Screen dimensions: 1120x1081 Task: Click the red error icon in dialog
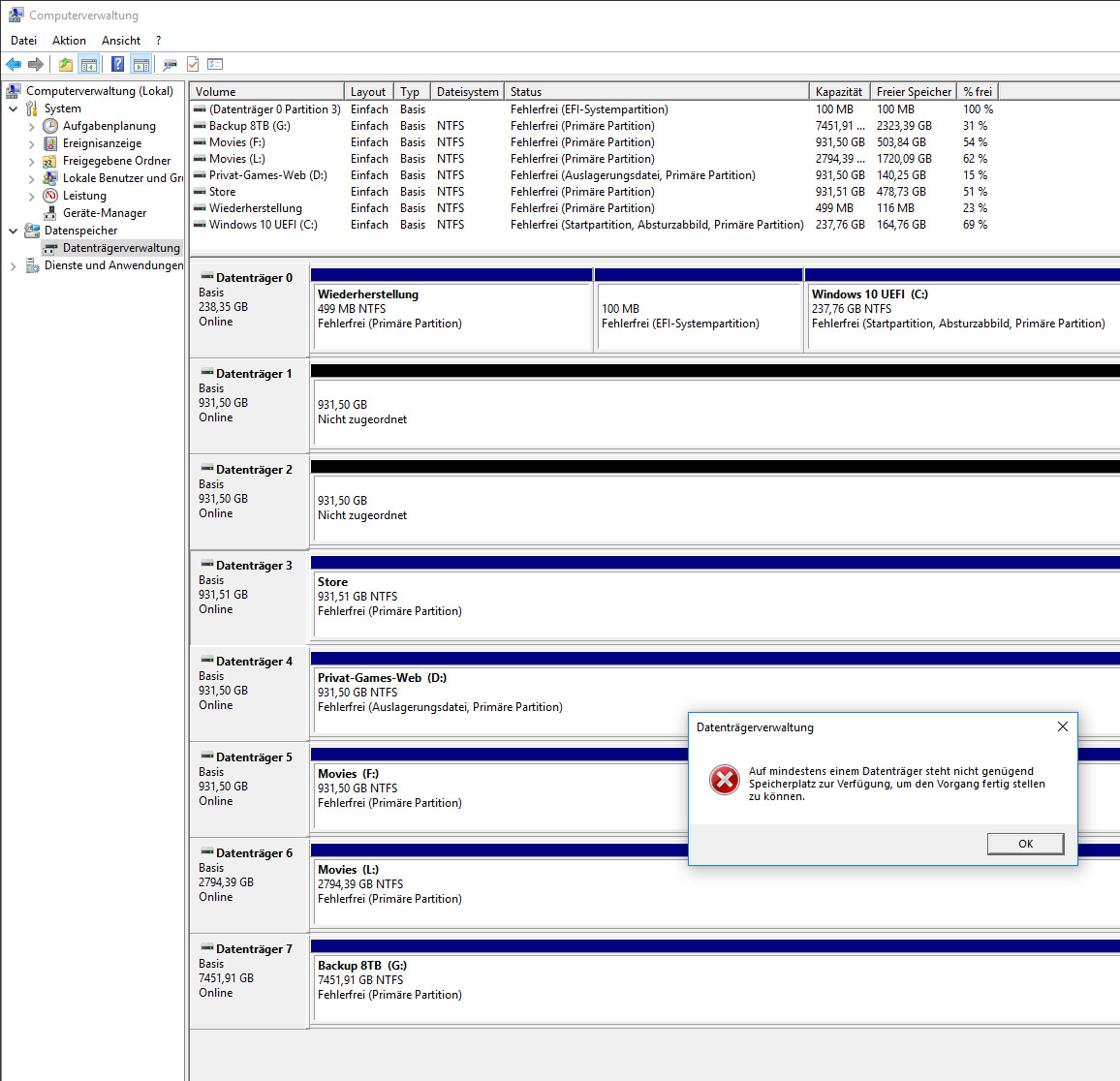[725, 780]
